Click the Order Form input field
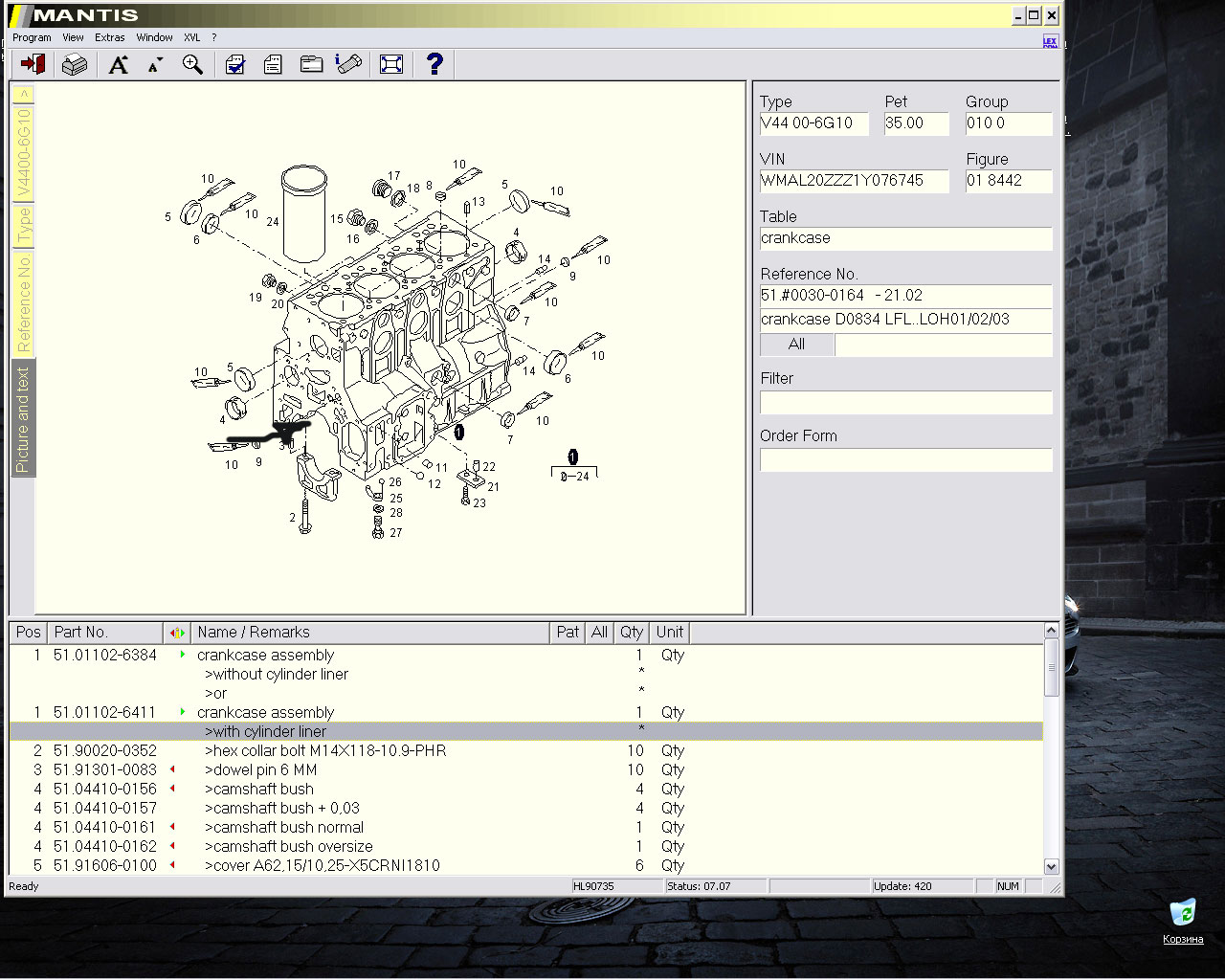This screenshot has height=980, width=1225. (905, 459)
